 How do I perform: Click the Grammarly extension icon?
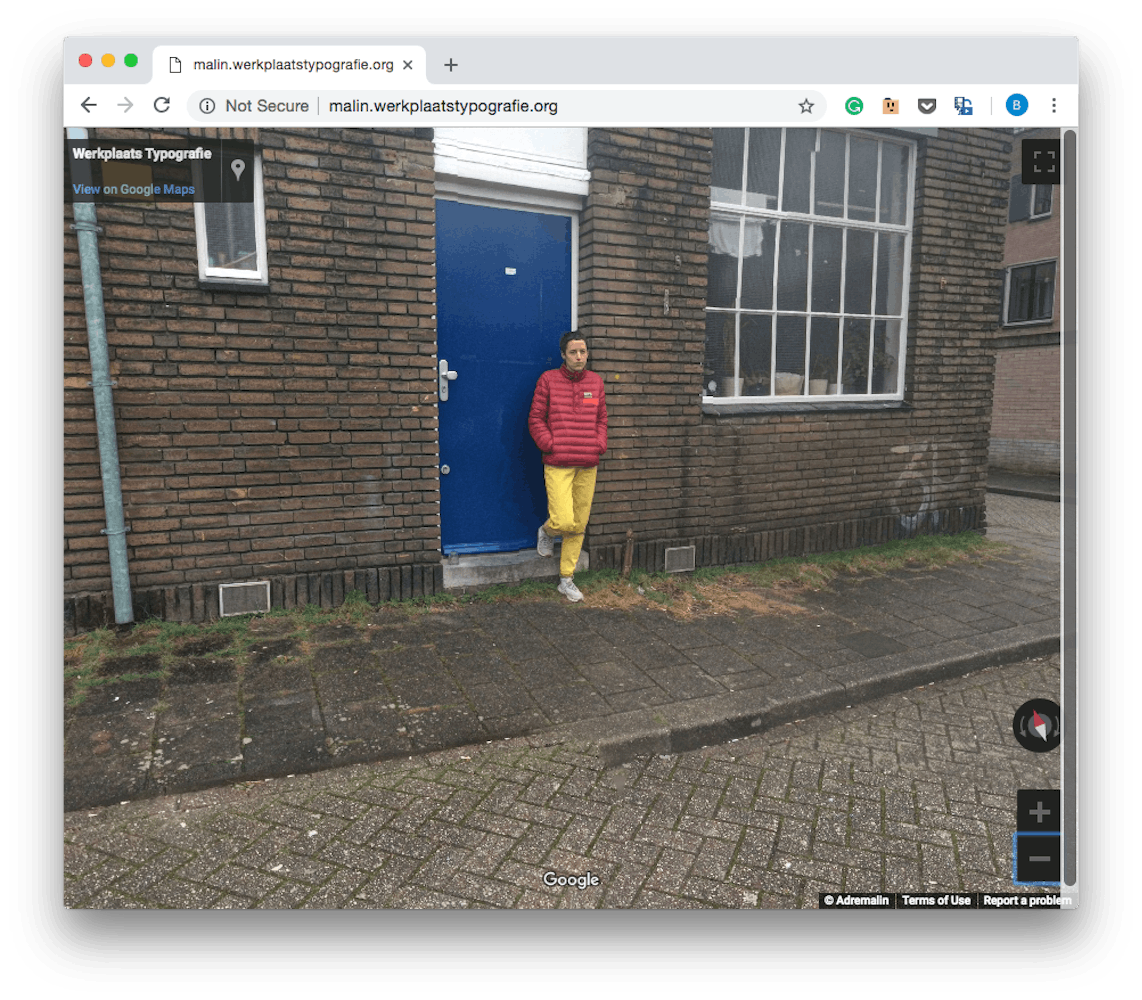(x=854, y=106)
